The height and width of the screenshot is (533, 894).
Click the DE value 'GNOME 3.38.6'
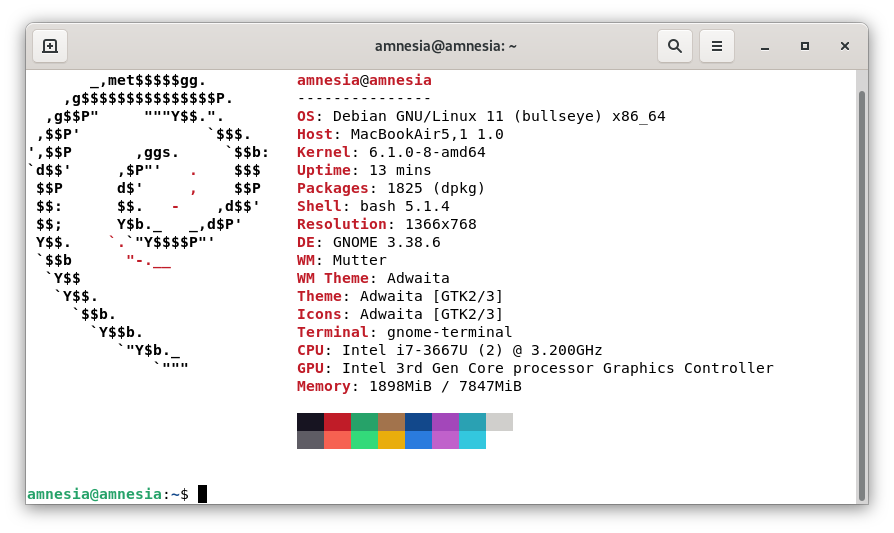point(387,242)
